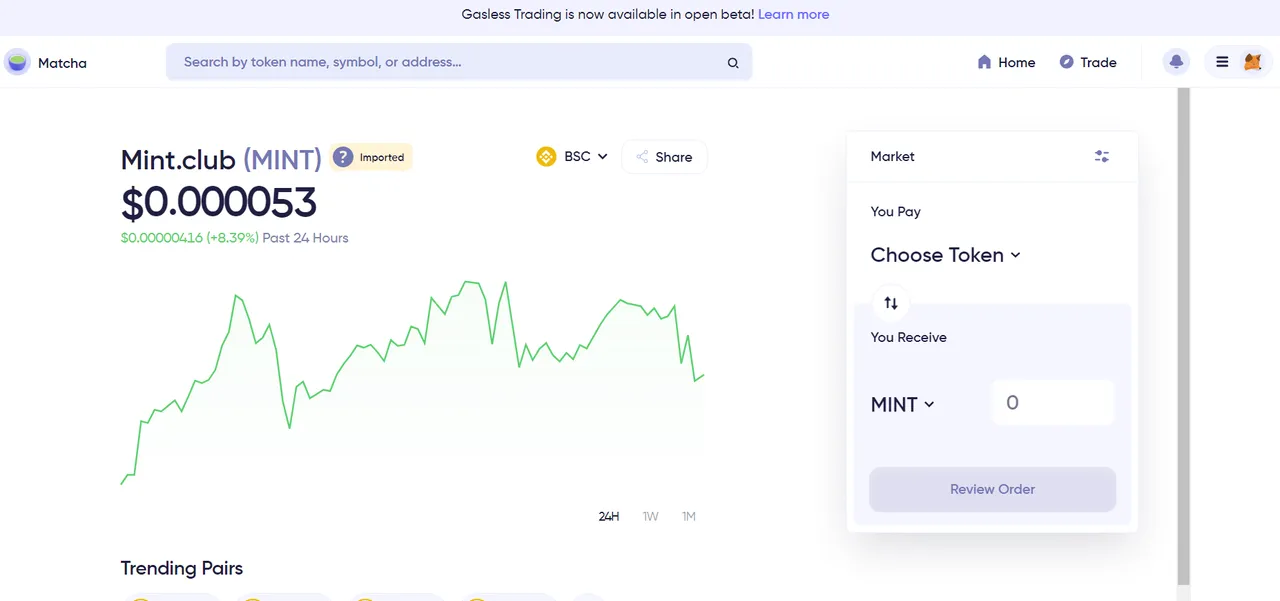Viewport: 1280px width, 601px height.
Task: Click the Mint.club (MINT) title
Action: point(221,159)
